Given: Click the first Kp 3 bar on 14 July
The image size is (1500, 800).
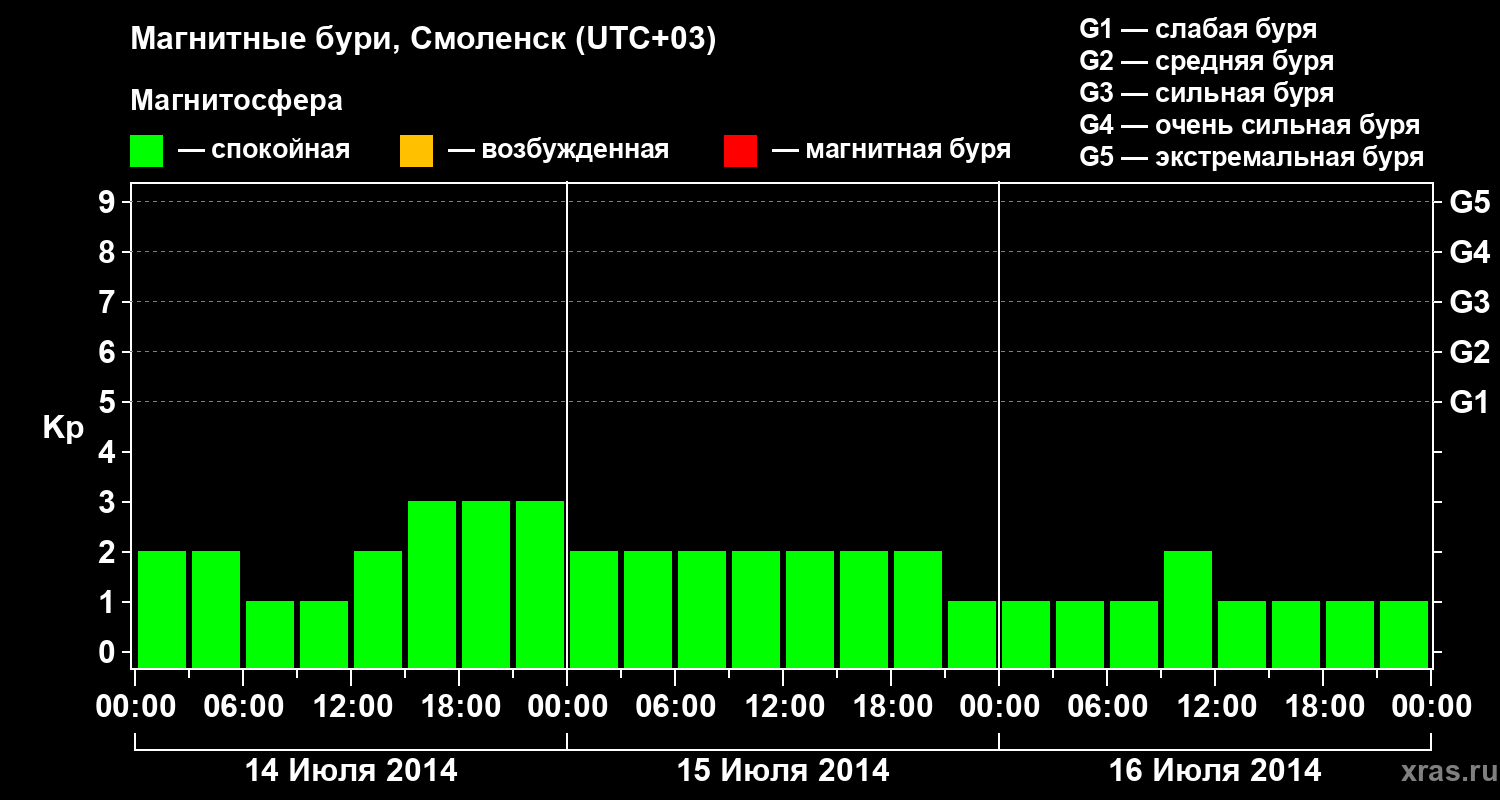Looking at the screenshot, I should [x=432, y=584].
